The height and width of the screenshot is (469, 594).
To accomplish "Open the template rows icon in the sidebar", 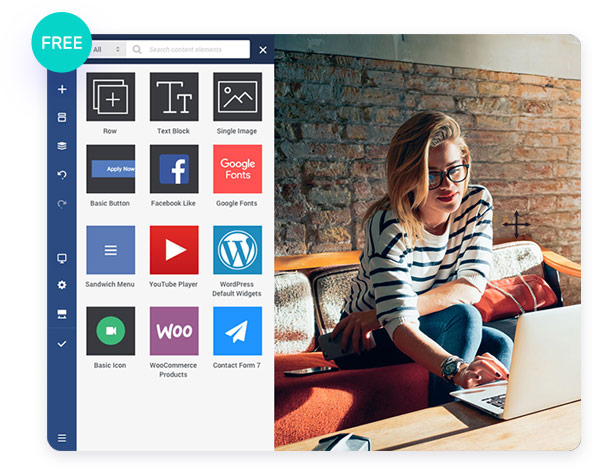I will pos(62,117).
